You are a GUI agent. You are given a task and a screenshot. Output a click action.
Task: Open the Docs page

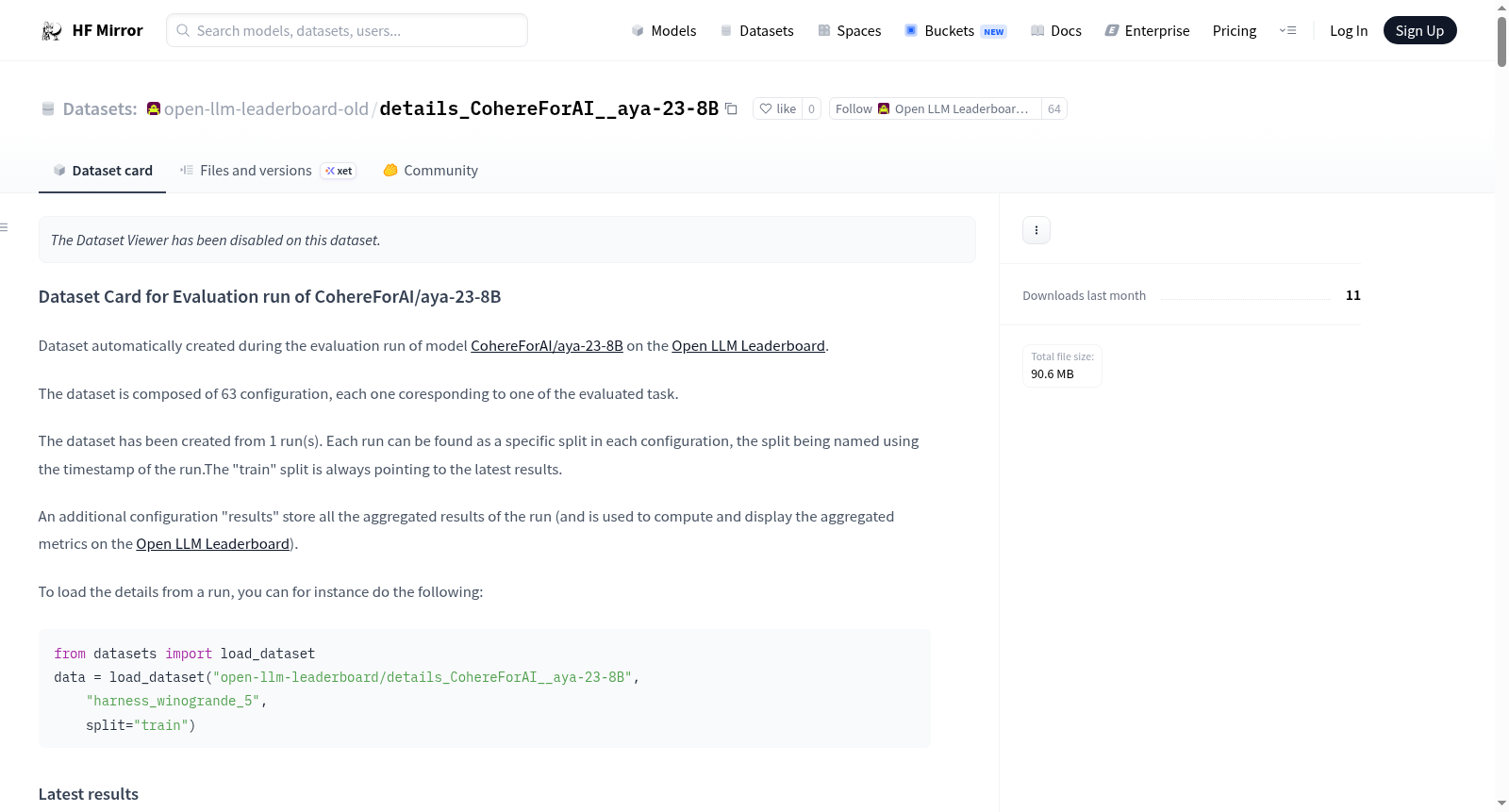pyautogui.click(x=1056, y=30)
